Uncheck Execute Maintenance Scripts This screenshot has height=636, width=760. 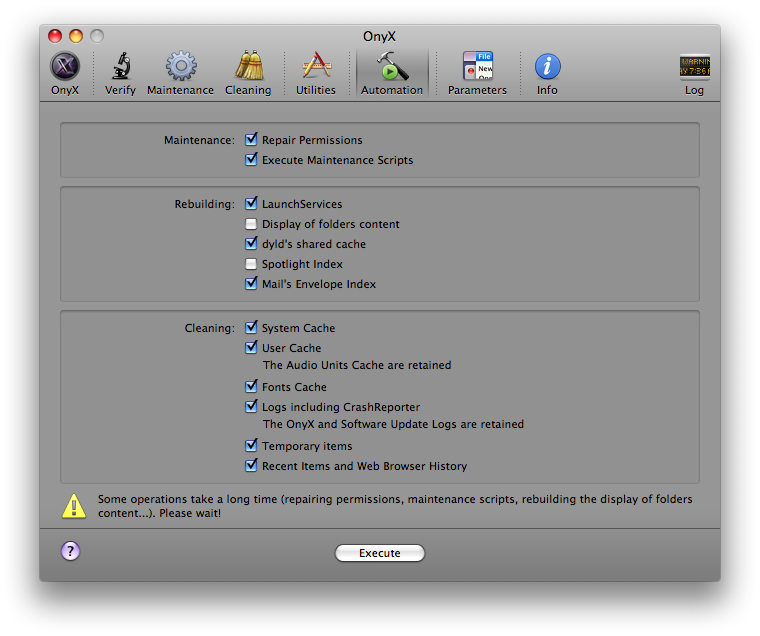point(251,159)
